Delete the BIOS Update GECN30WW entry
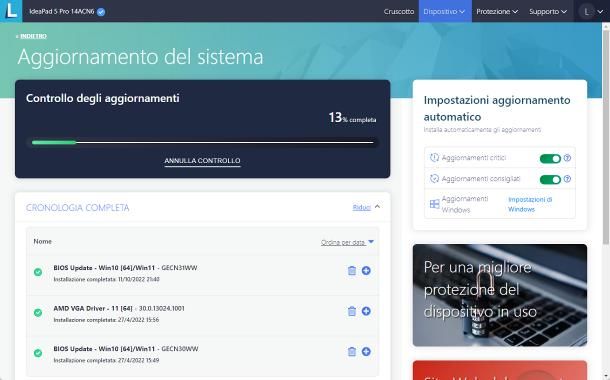The width and height of the screenshot is (610, 380). point(352,352)
